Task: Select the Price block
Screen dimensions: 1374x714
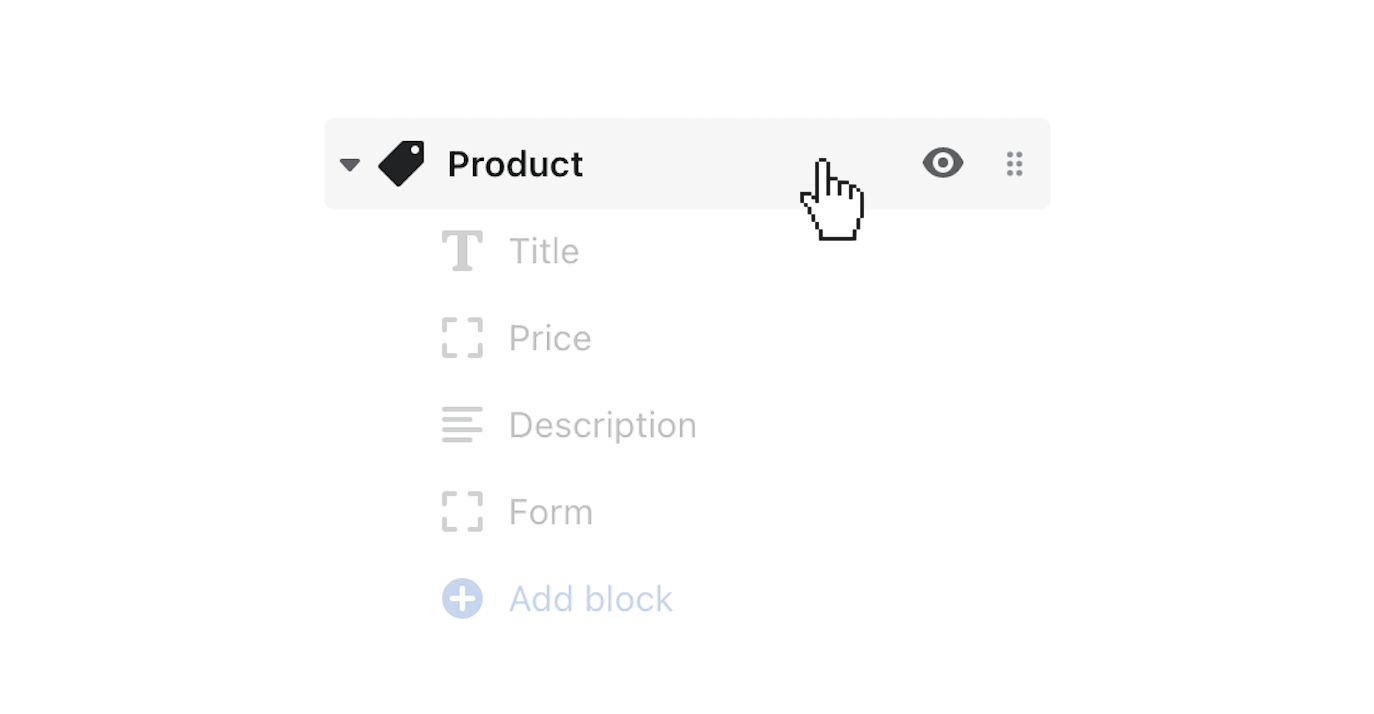Action: pyautogui.click(x=550, y=338)
